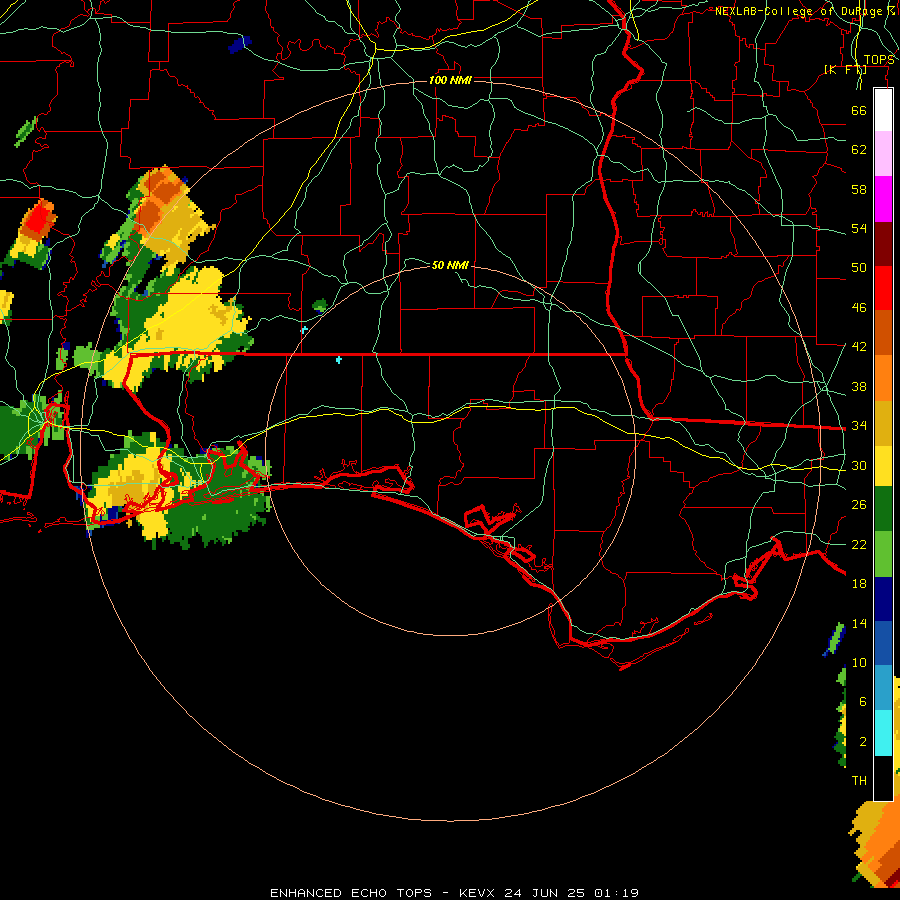This screenshot has height=900, width=900.
Task: Click the magenta legend swatch
Action: tap(883, 199)
